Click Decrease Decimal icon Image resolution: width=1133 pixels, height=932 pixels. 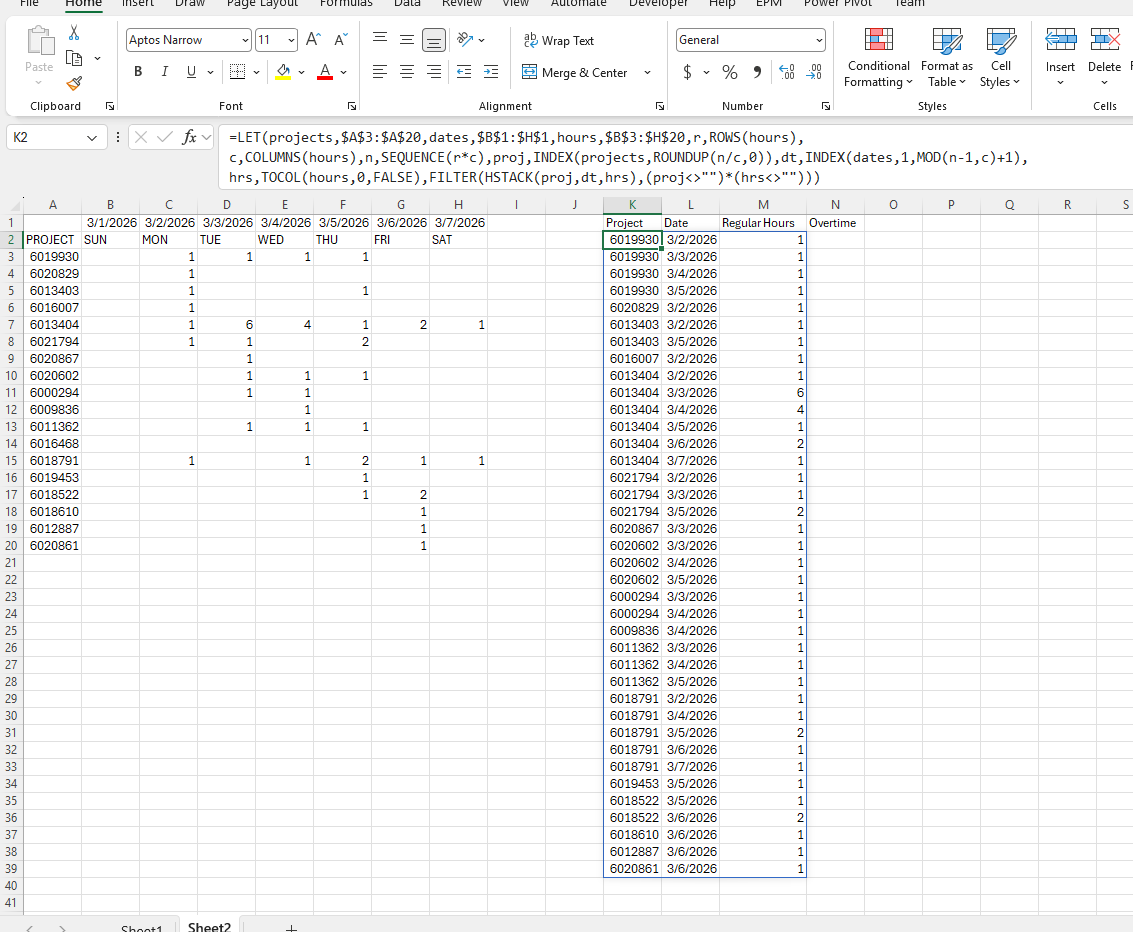click(x=814, y=72)
